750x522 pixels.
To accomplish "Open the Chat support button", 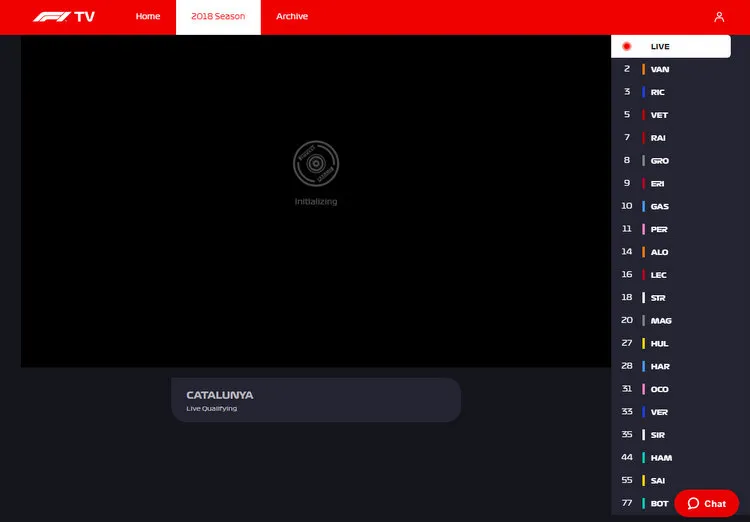I will 706,503.
